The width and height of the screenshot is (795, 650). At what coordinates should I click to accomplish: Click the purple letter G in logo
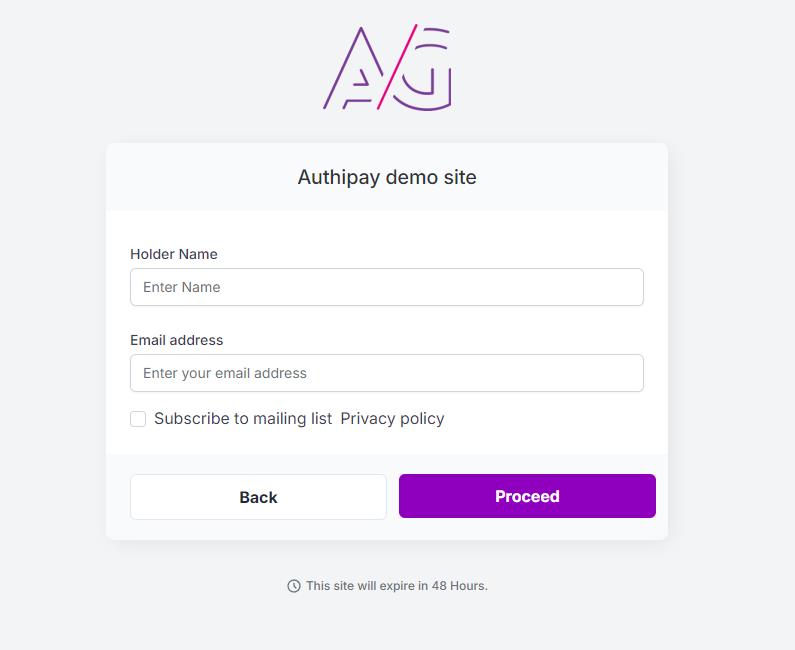tap(422, 69)
